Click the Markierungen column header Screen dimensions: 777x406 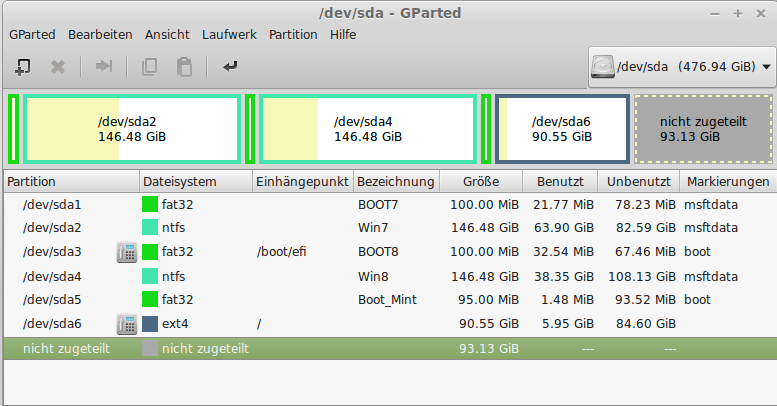coord(728,181)
